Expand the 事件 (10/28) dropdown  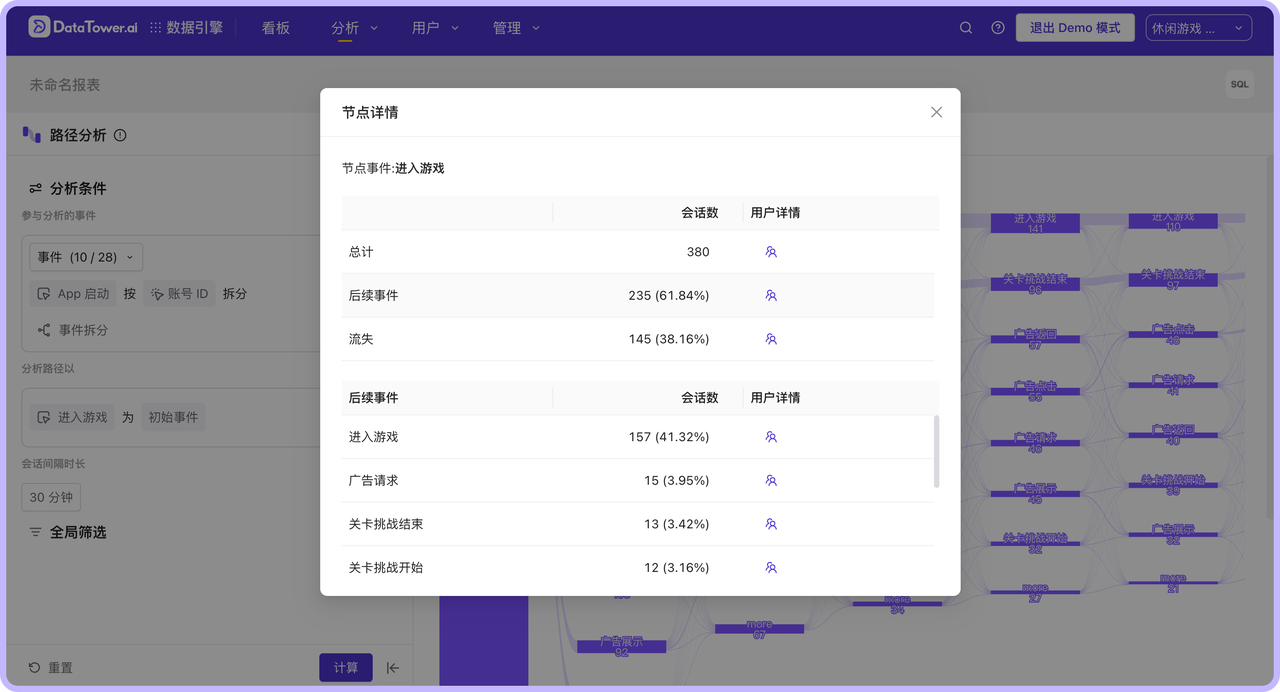coord(85,256)
